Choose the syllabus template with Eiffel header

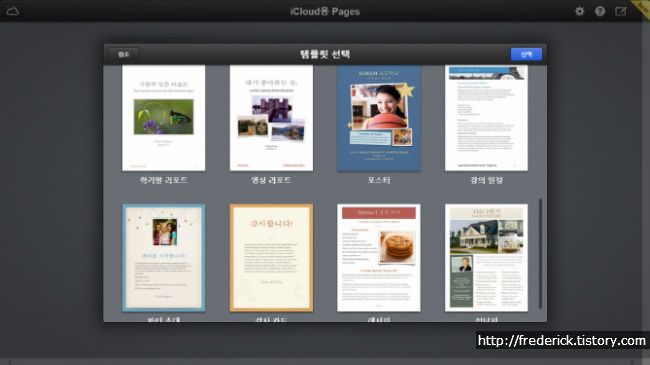pos(486,118)
